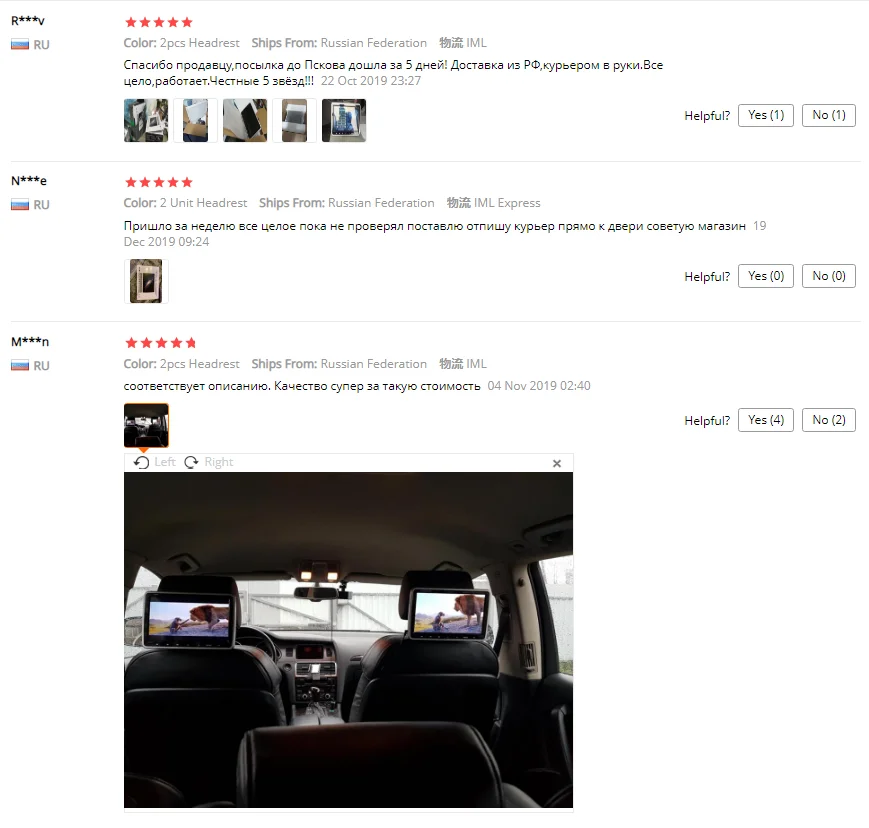Close the enlarged photo viewer
Viewport: 869px width, 828px height.
pyautogui.click(x=557, y=463)
